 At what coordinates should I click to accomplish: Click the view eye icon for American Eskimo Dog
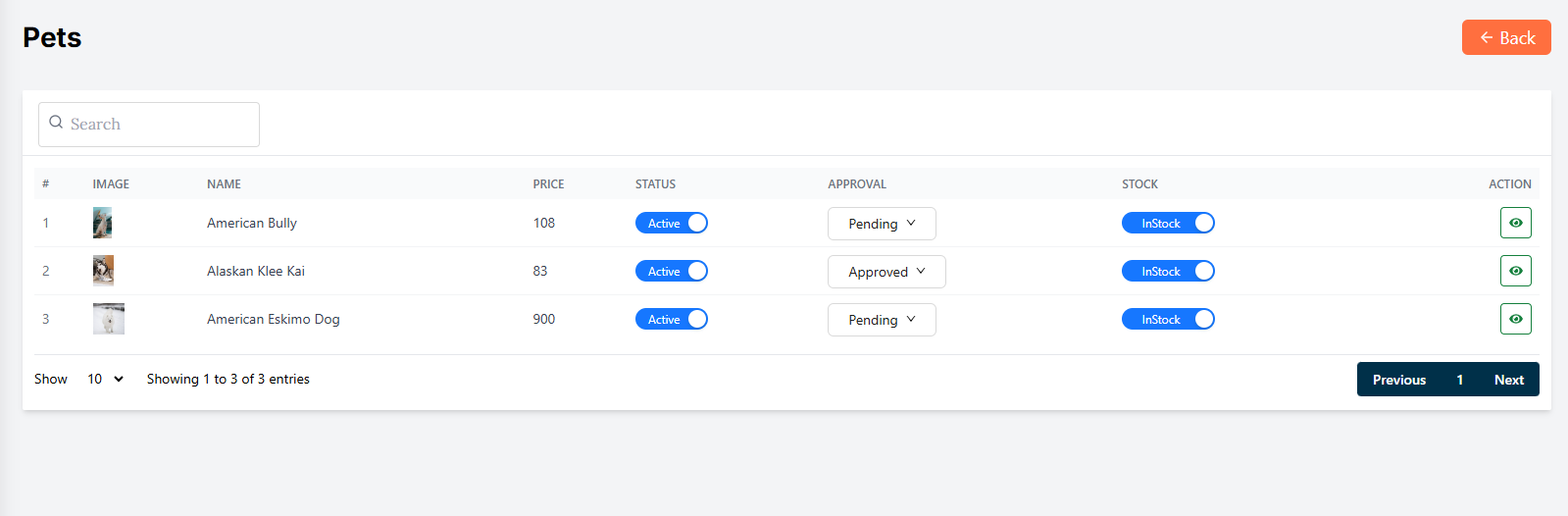pos(1515,319)
